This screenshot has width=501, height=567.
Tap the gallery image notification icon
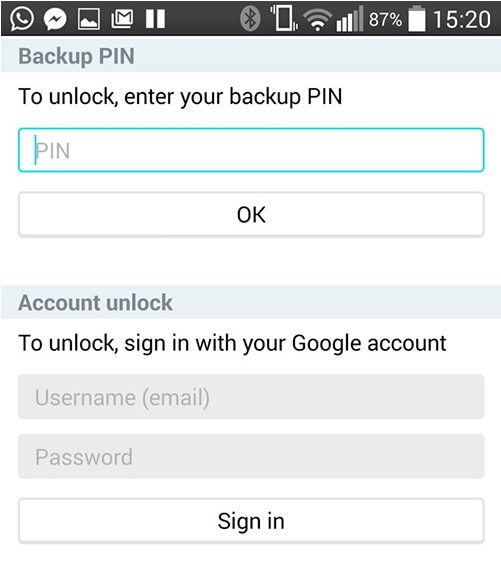(x=89, y=19)
